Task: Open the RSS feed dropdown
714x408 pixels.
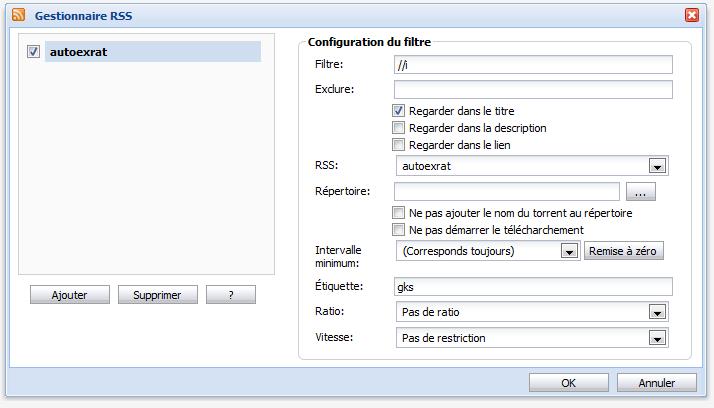Action: click(657, 166)
